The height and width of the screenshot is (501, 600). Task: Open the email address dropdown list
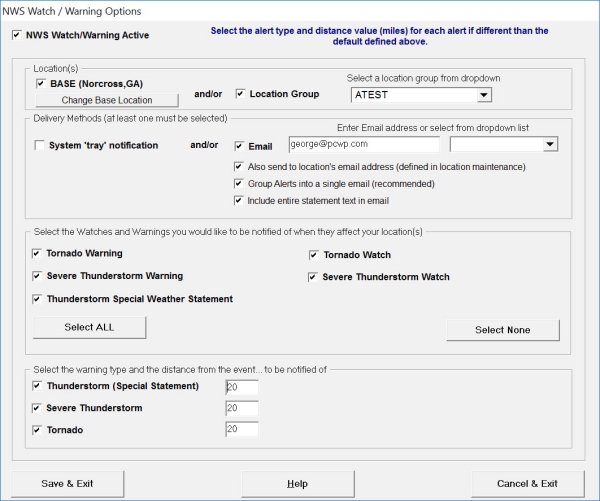[550, 144]
